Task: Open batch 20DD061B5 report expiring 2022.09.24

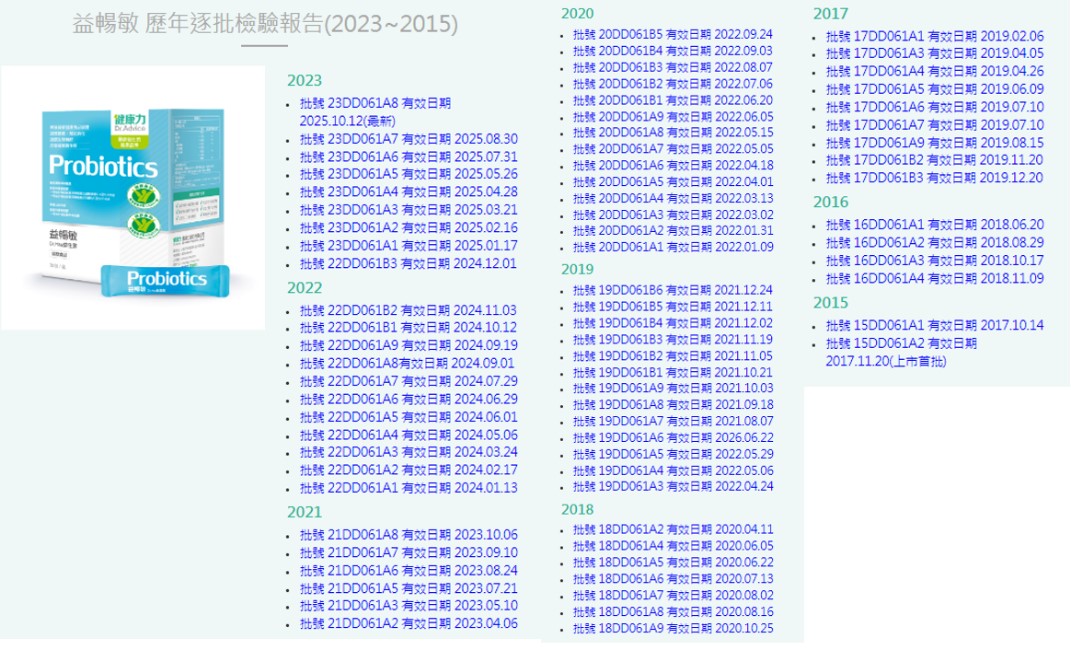Action: point(672,34)
